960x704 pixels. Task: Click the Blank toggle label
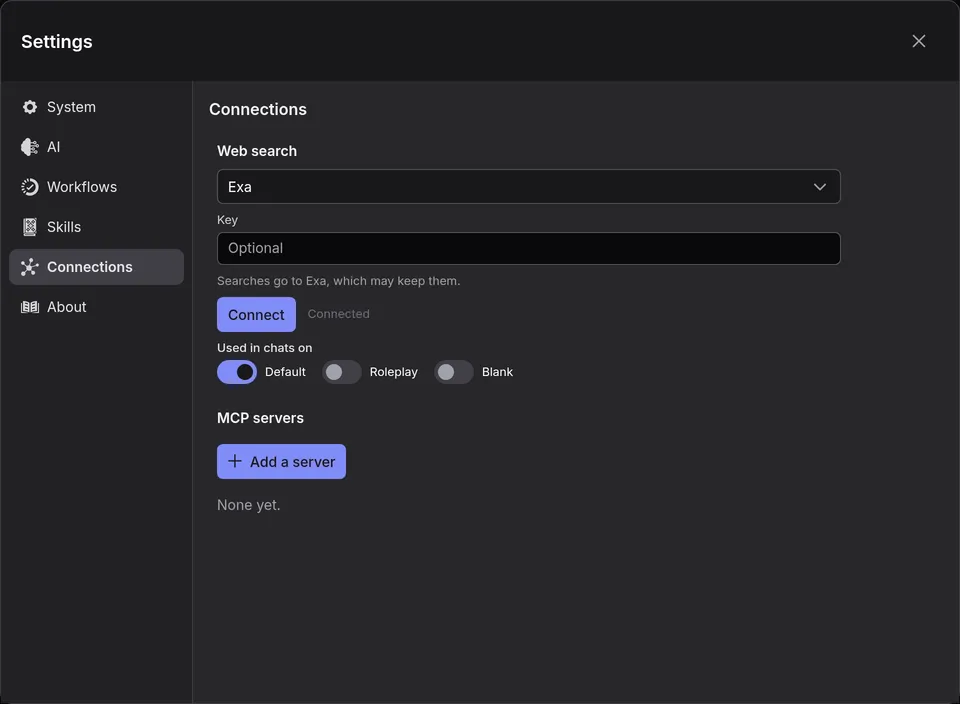(497, 372)
